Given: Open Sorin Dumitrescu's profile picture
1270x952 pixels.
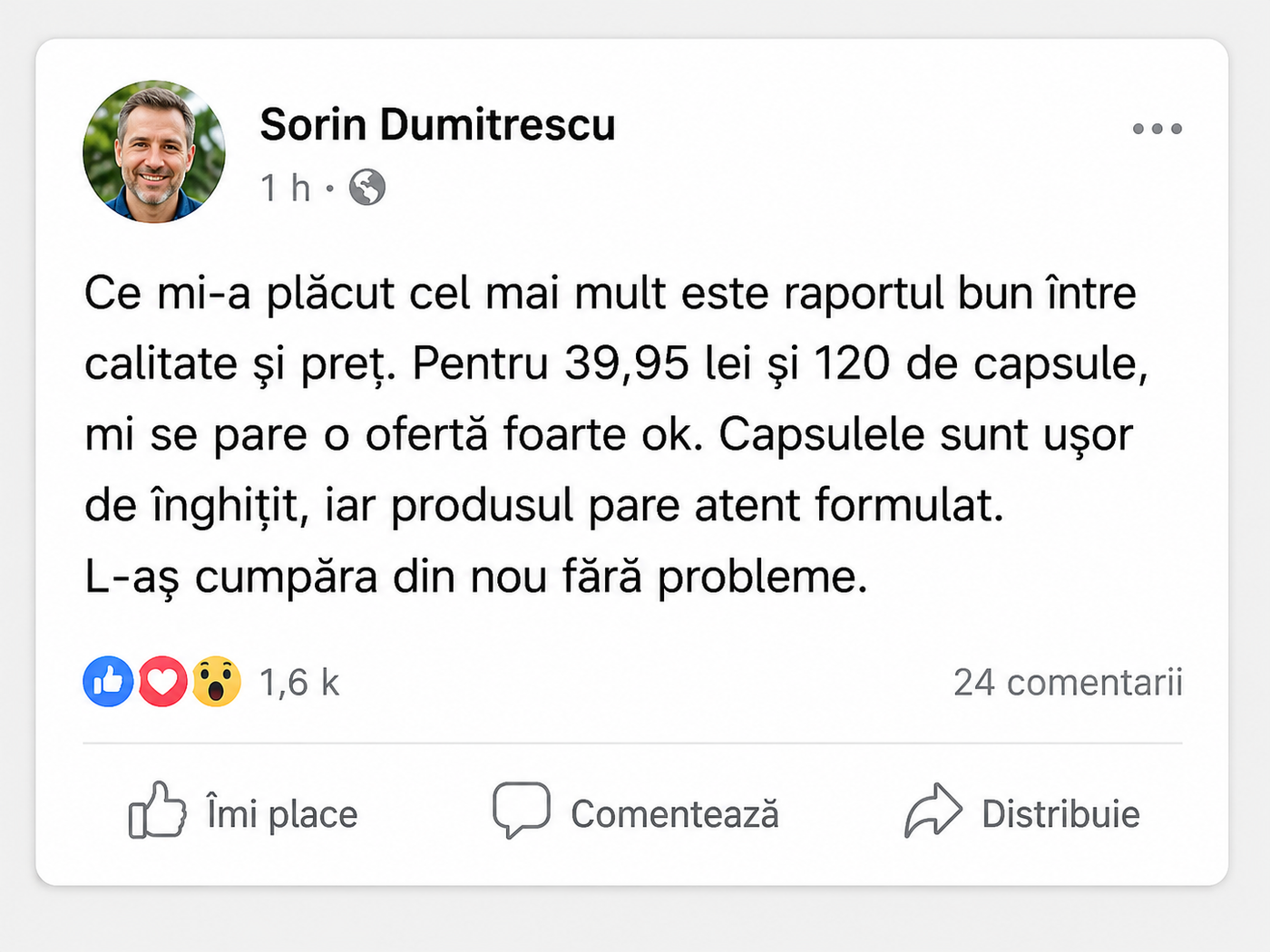Looking at the screenshot, I should [x=154, y=151].
